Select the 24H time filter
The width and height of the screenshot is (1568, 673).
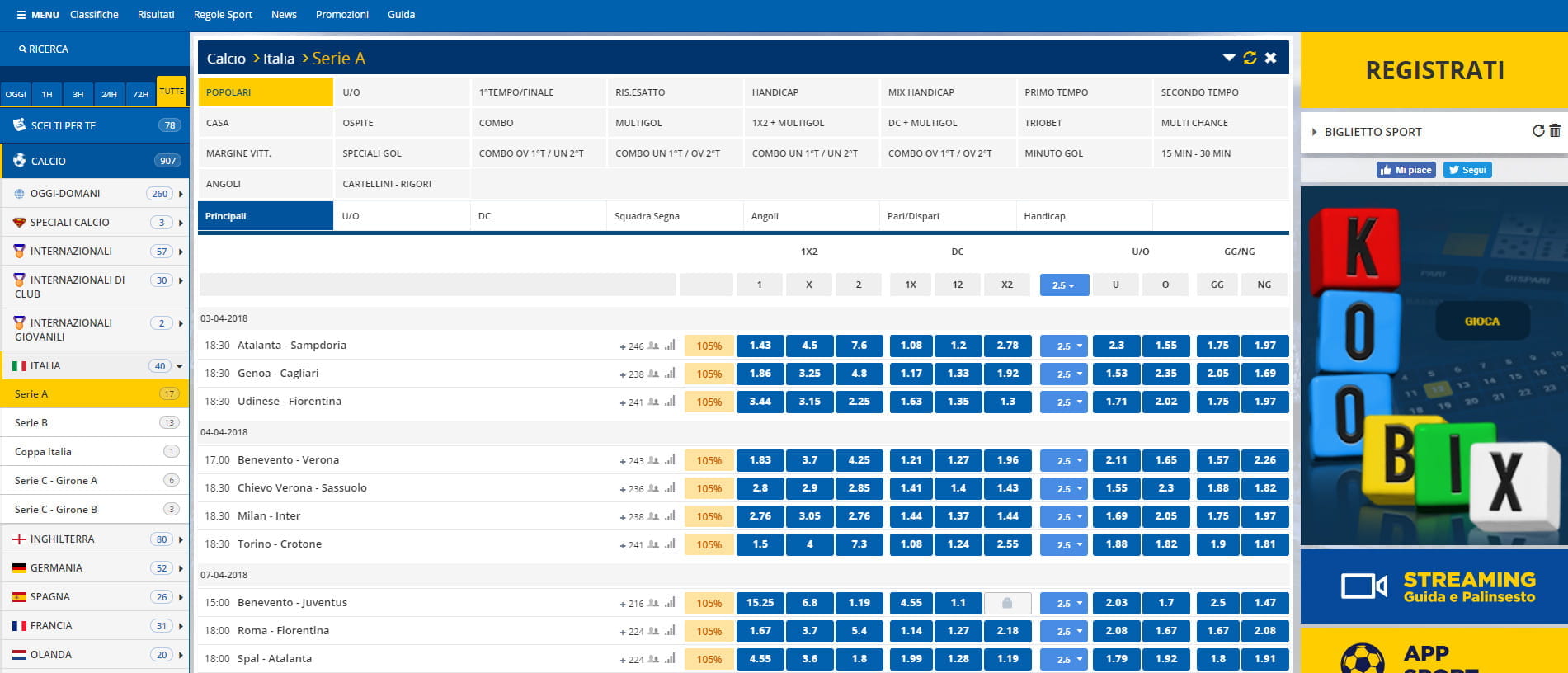109,94
